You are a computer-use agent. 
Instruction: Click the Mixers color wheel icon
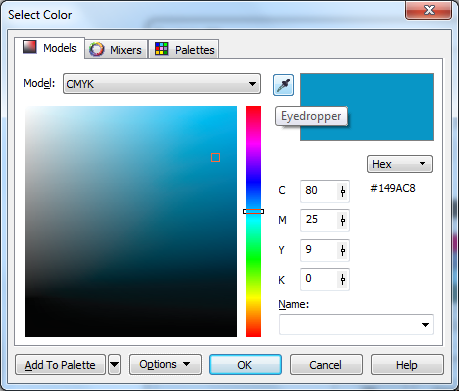click(x=97, y=49)
